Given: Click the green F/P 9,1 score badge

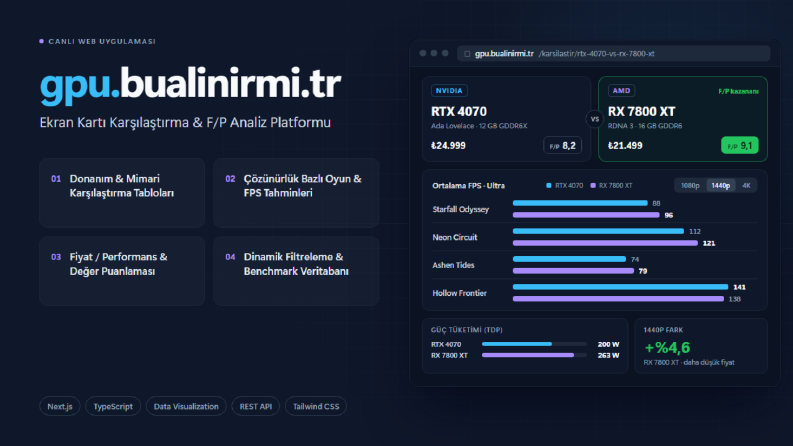Looking at the screenshot, I should [x=739, y=146].
